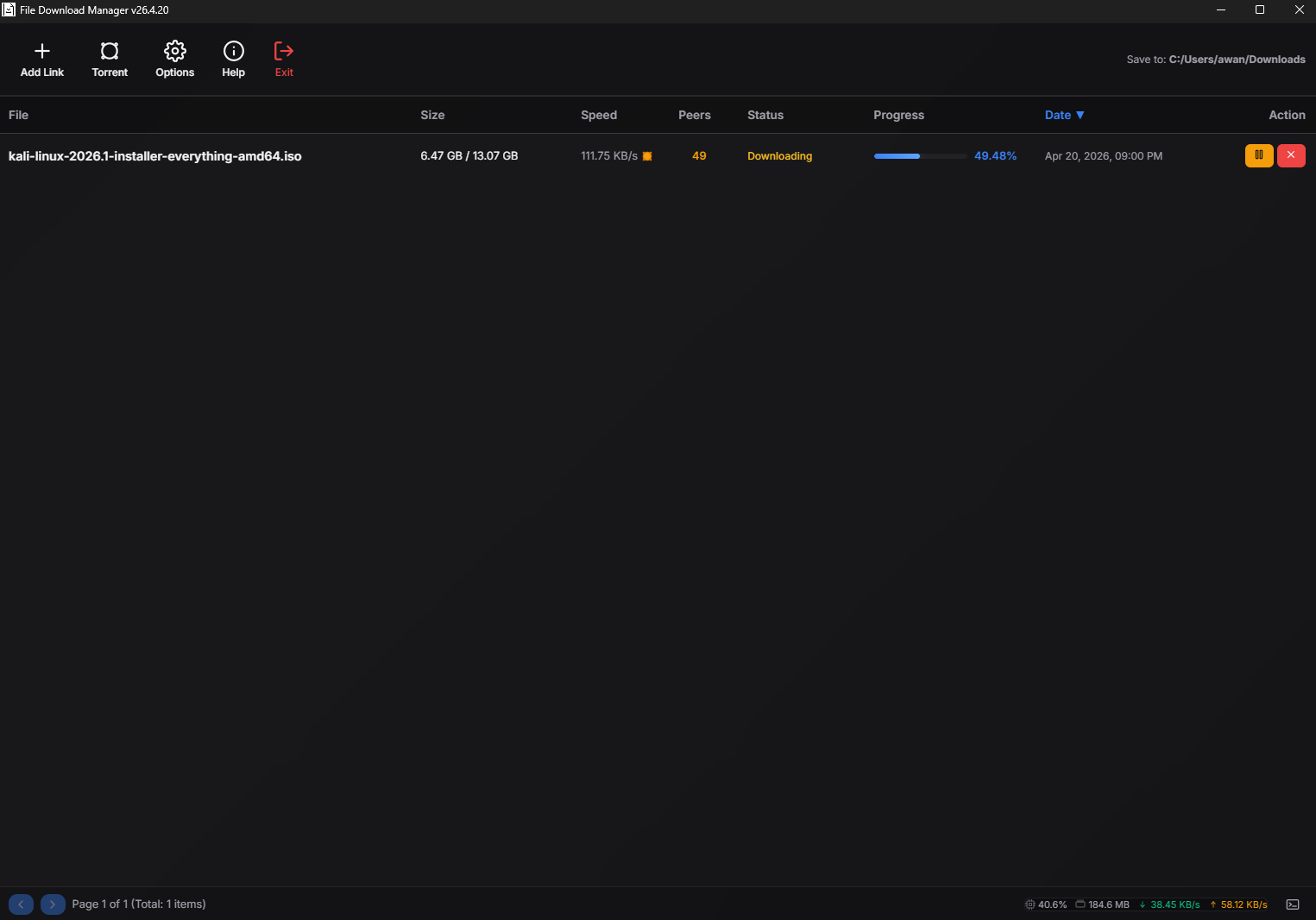Viewport: 1316px width, 920px height.
Task: Open the Help info icon
Action: [233, 52]
